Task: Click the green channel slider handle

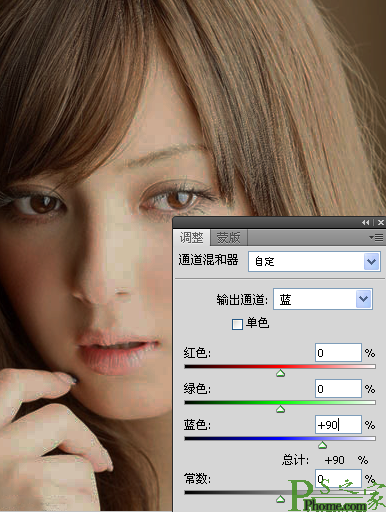Action: (281, 409)
